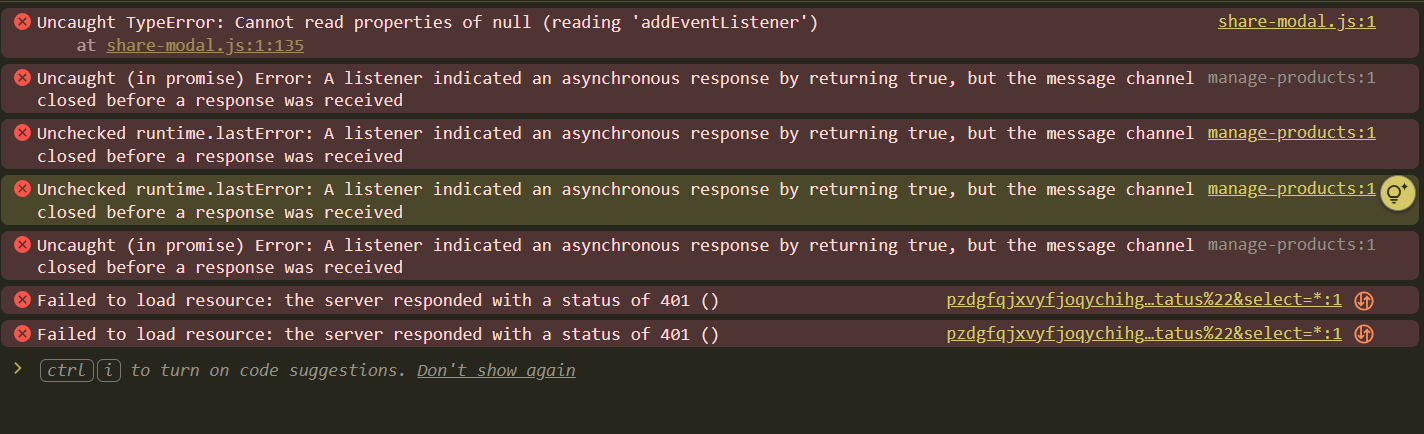Viewport: 1424px width, 434px height.
Task: Open pzdgfqjxvyfjoqychihg request link of second 401
Action: 1143,334
